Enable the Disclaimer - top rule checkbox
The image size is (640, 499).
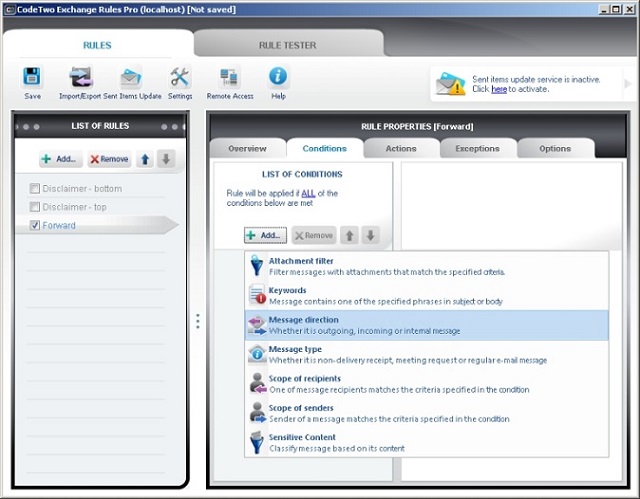point(35,207)
